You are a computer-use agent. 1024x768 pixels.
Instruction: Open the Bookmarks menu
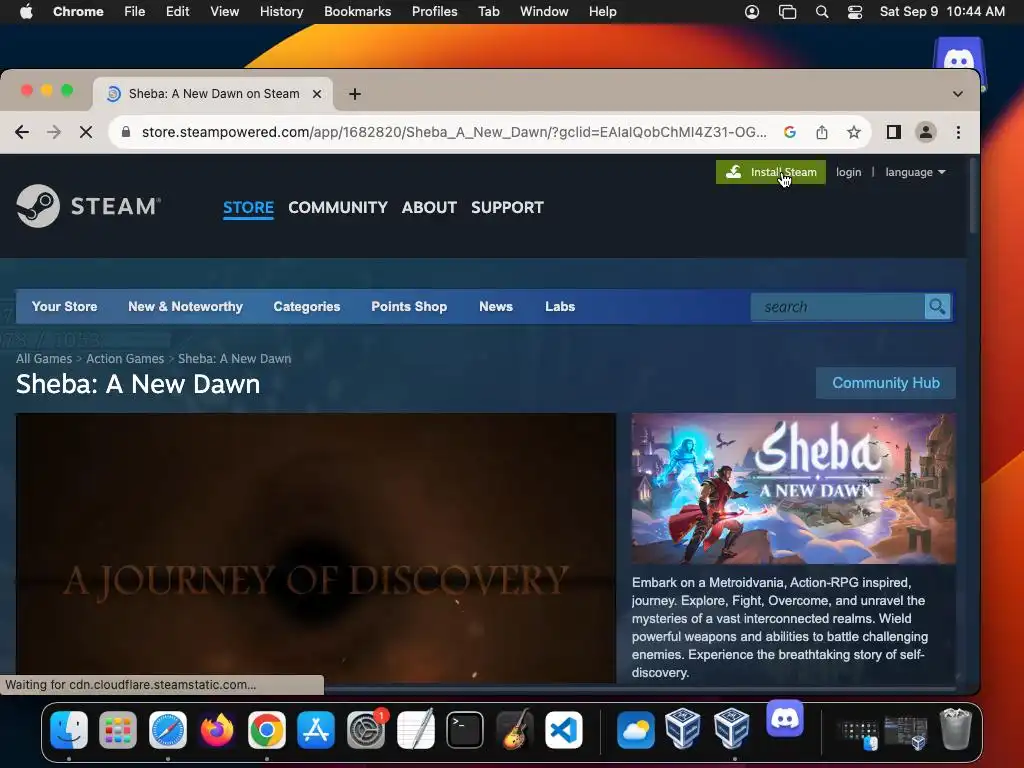point(358,12)
